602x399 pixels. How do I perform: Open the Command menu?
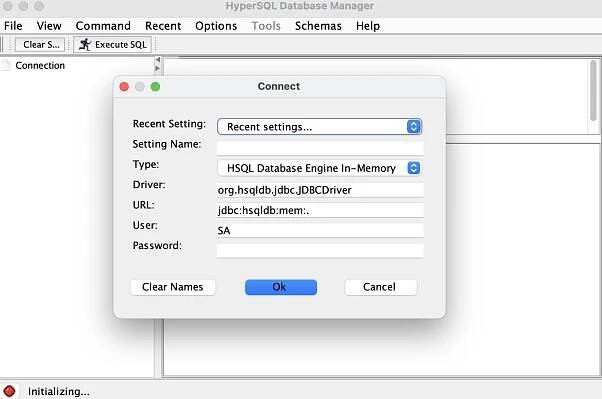point(103,26)
